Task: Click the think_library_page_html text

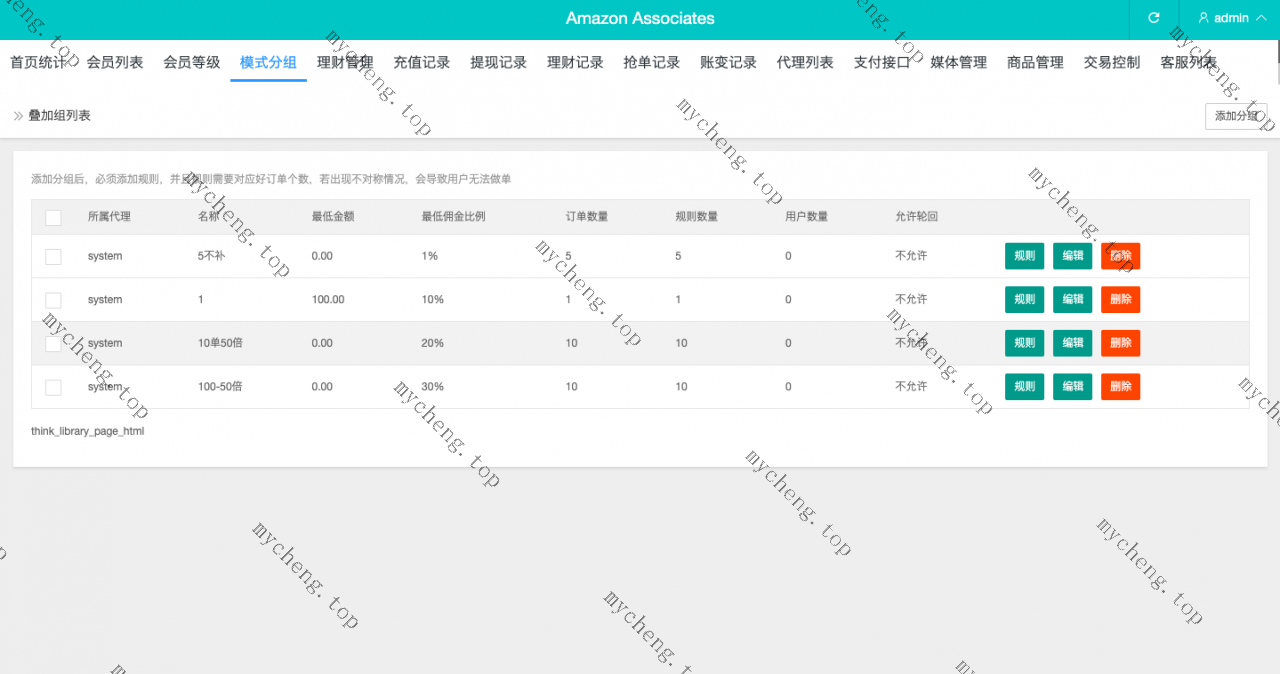Action: point(88,431)
